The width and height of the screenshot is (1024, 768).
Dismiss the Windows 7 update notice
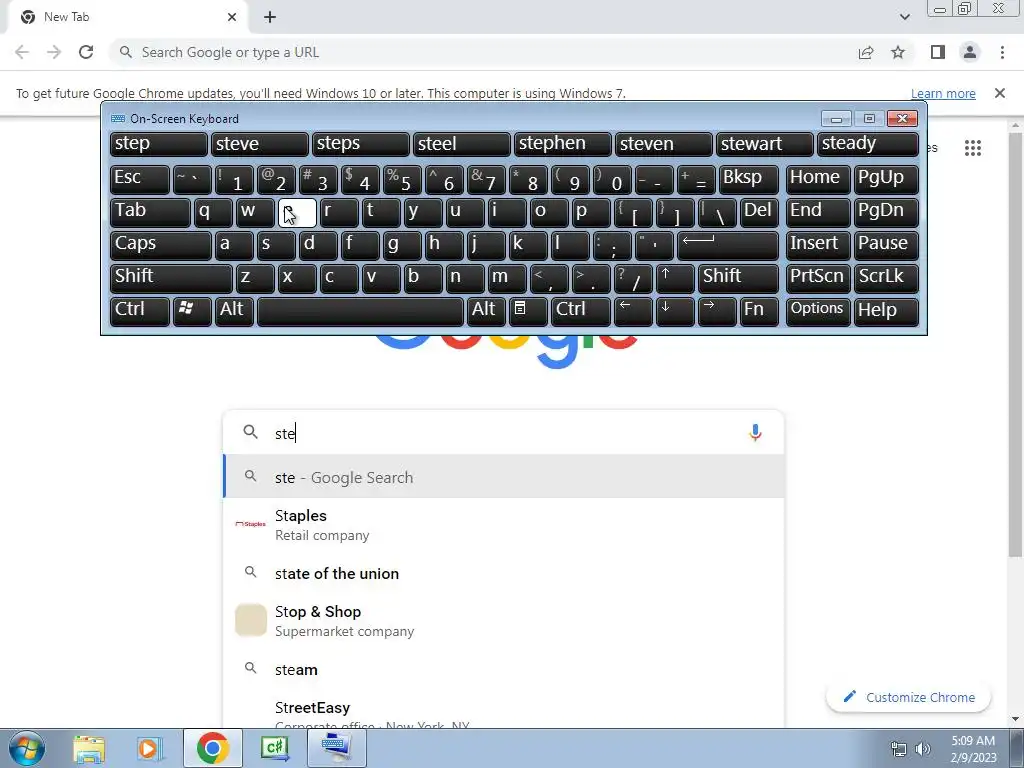1000,93
